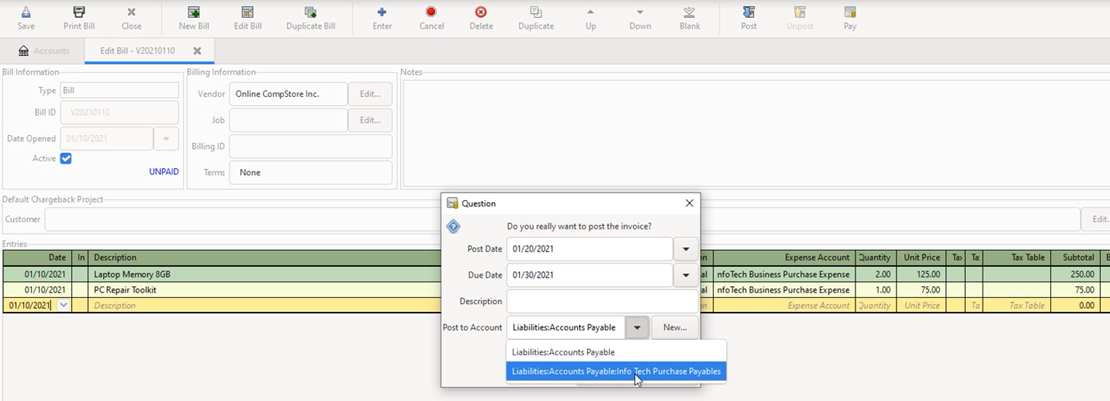Image resolution: width=1110 pixels, height=401 pixels.
Task: Click the Description field in dialog
Action: tap(602, 301)
